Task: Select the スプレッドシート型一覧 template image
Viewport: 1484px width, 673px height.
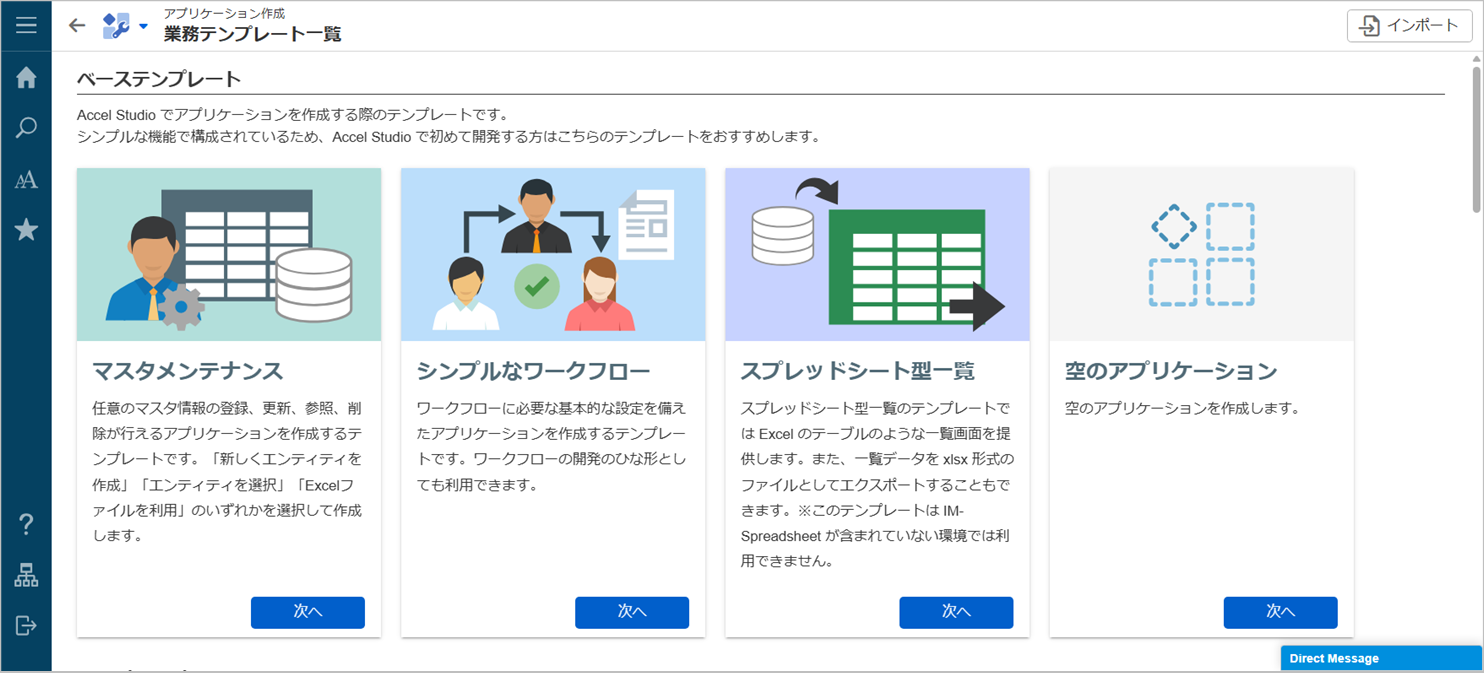Action: tap(877, 254)
